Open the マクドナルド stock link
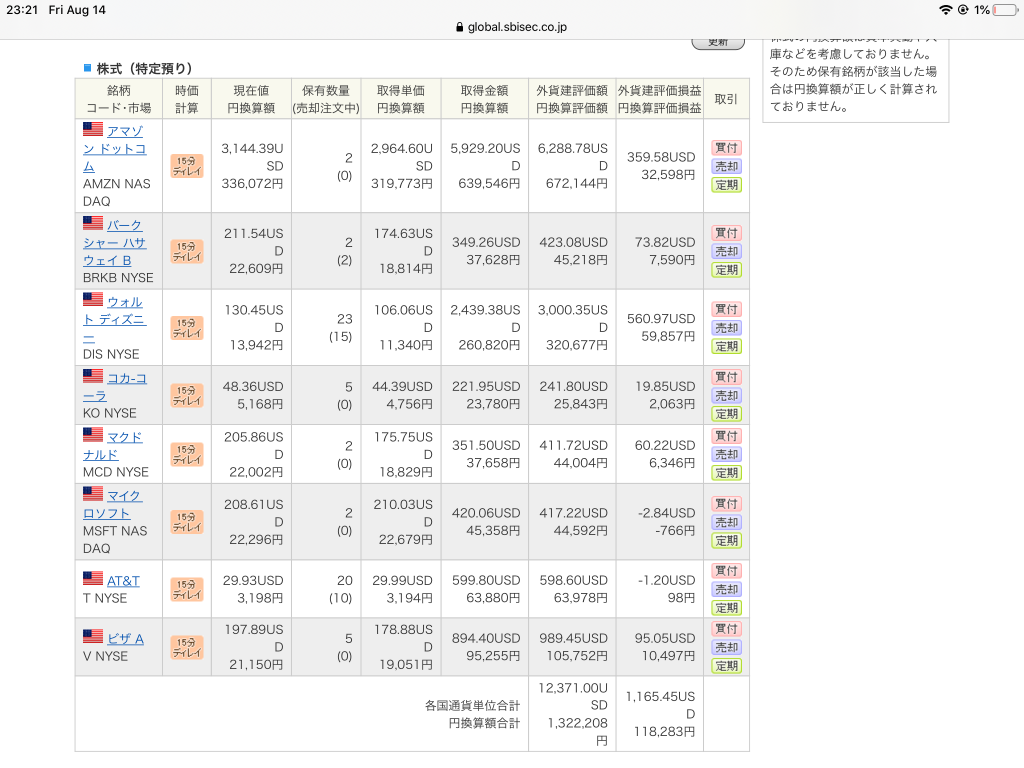The height and width of the screenshot is (768, 1024). (x=113, y=445)
